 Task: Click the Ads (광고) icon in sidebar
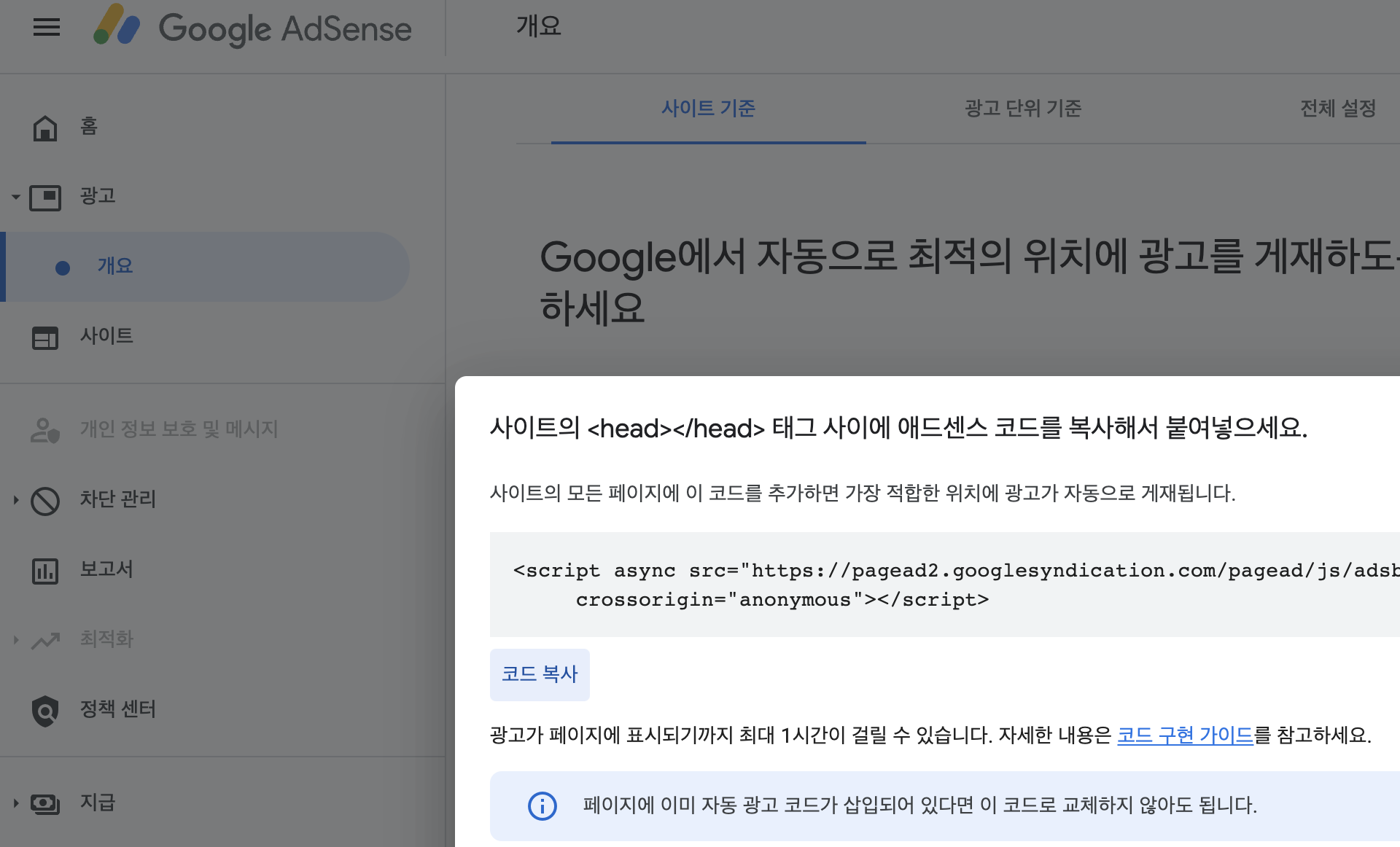pos(45,197)
